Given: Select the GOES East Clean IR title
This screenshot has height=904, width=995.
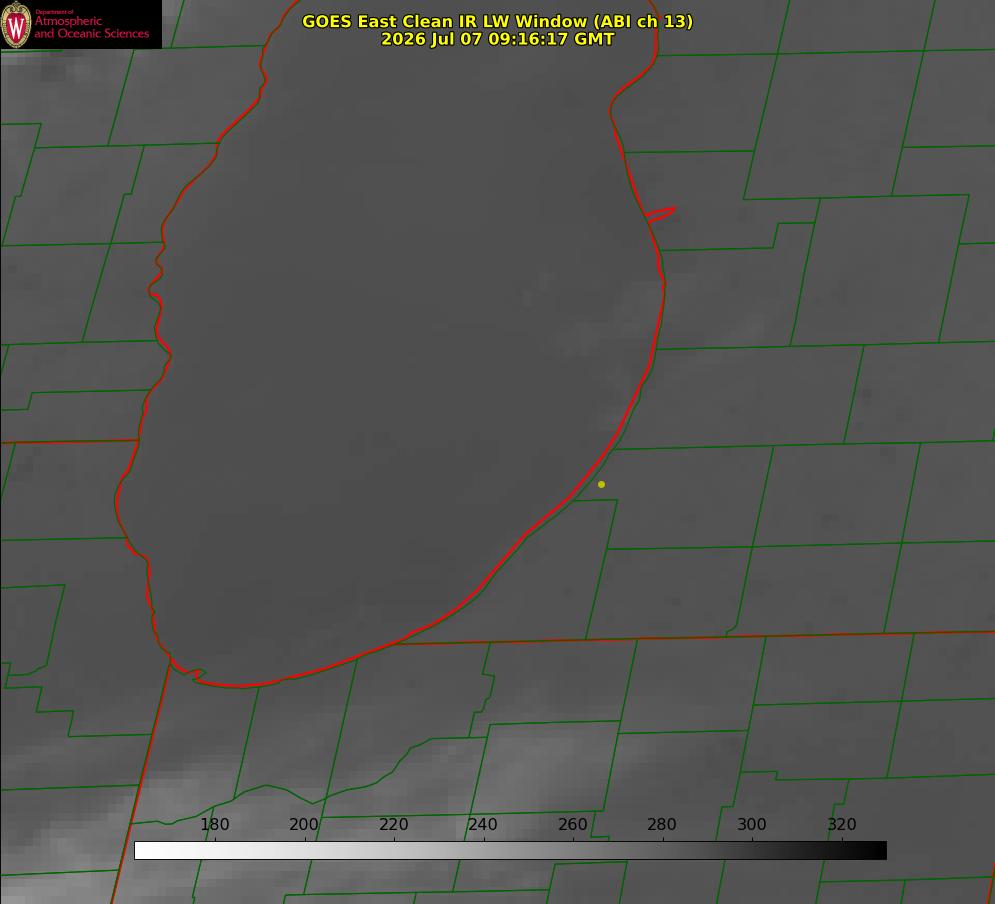Looking at the screenshot, I should [498, 21].
